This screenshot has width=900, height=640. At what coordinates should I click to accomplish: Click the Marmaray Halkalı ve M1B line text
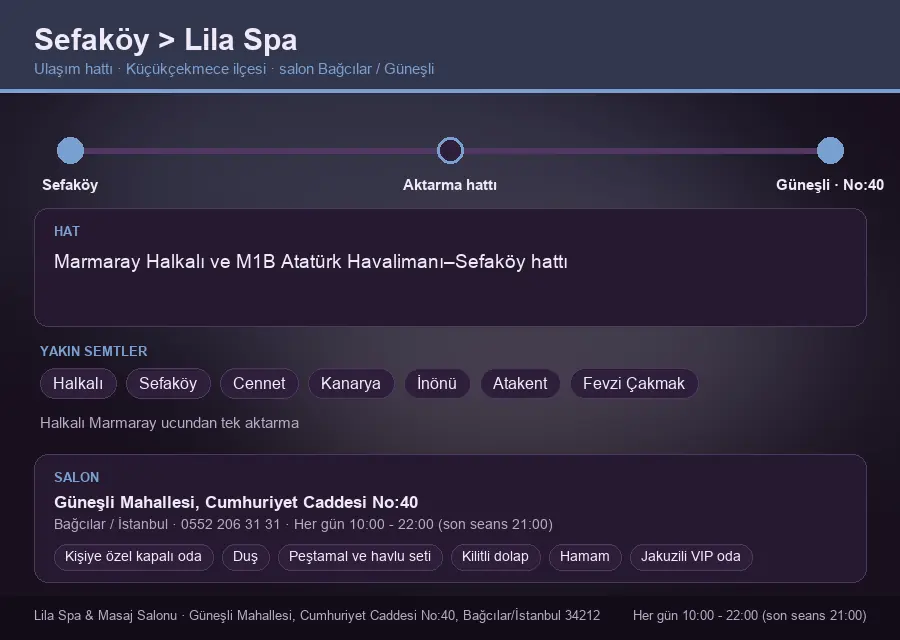pyautogui.click(x=311, y=262)
